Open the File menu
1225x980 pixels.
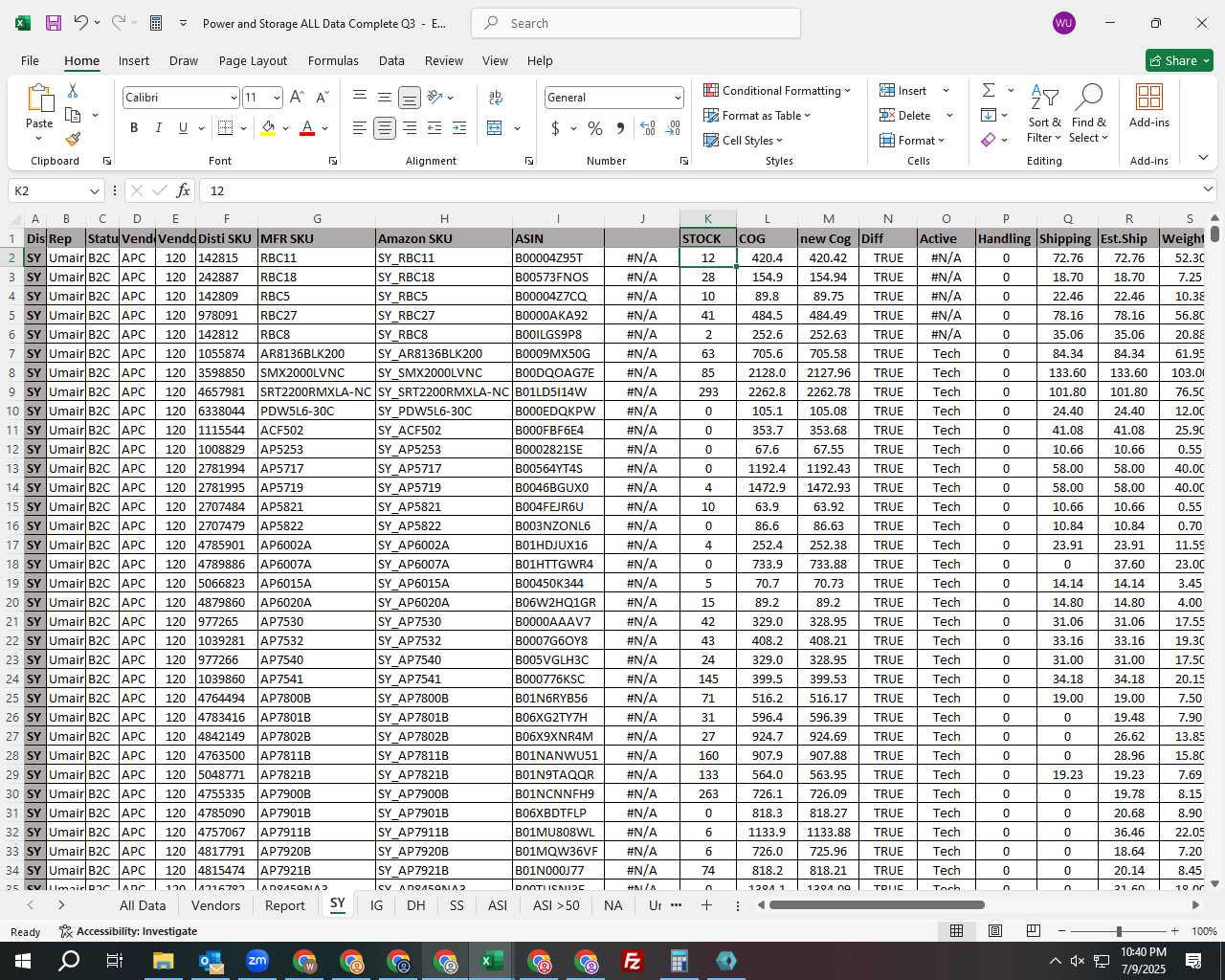30,60
